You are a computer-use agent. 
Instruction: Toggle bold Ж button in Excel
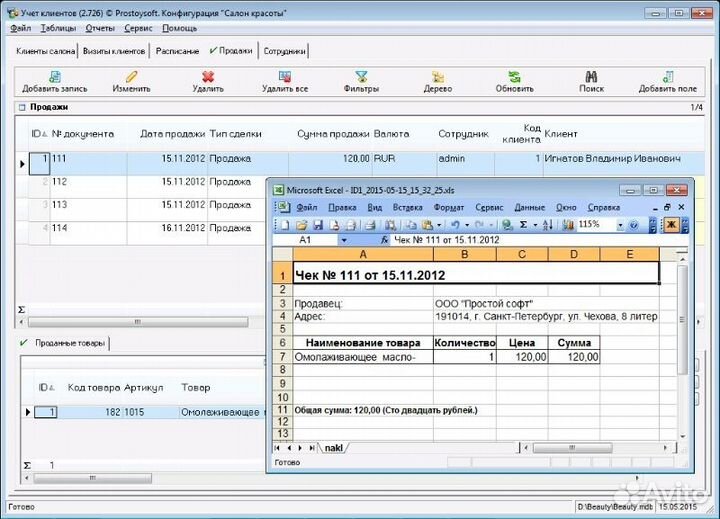coord(672,225)
